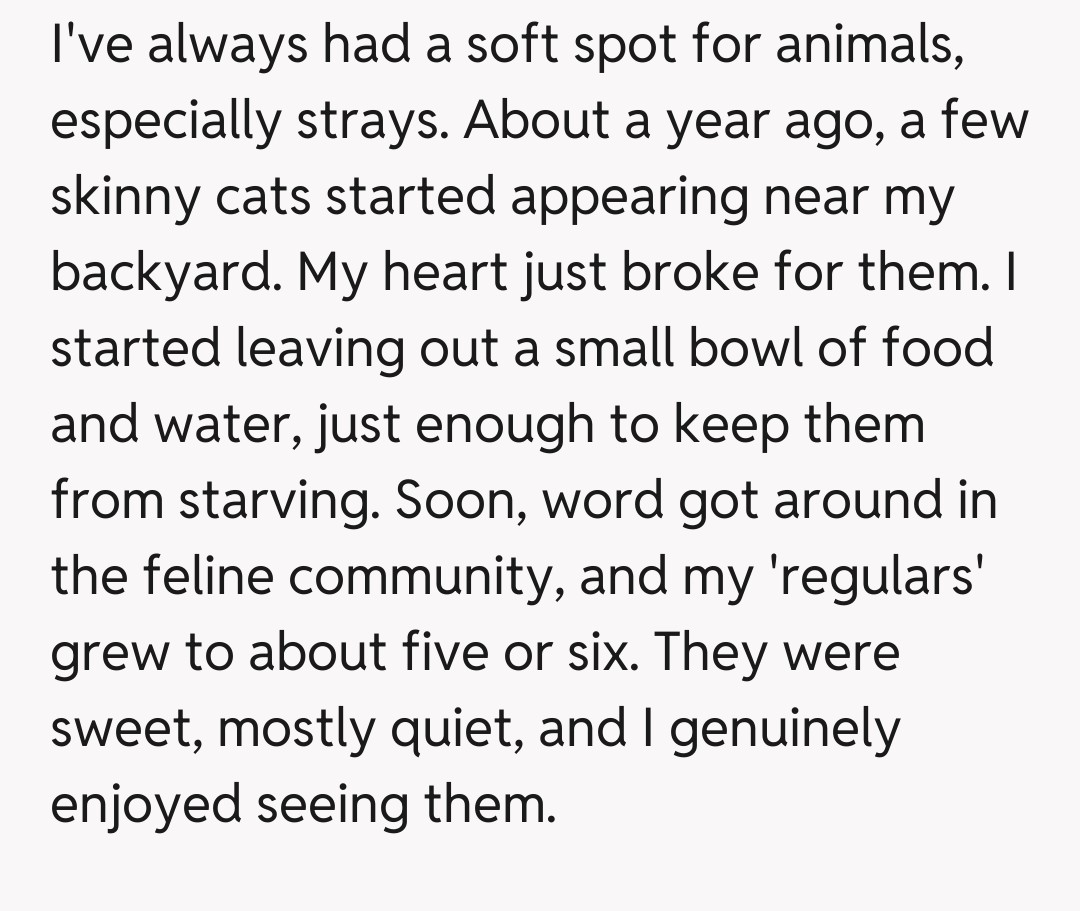
Task: Click on the word 'community'
Action: coord(441,577)
